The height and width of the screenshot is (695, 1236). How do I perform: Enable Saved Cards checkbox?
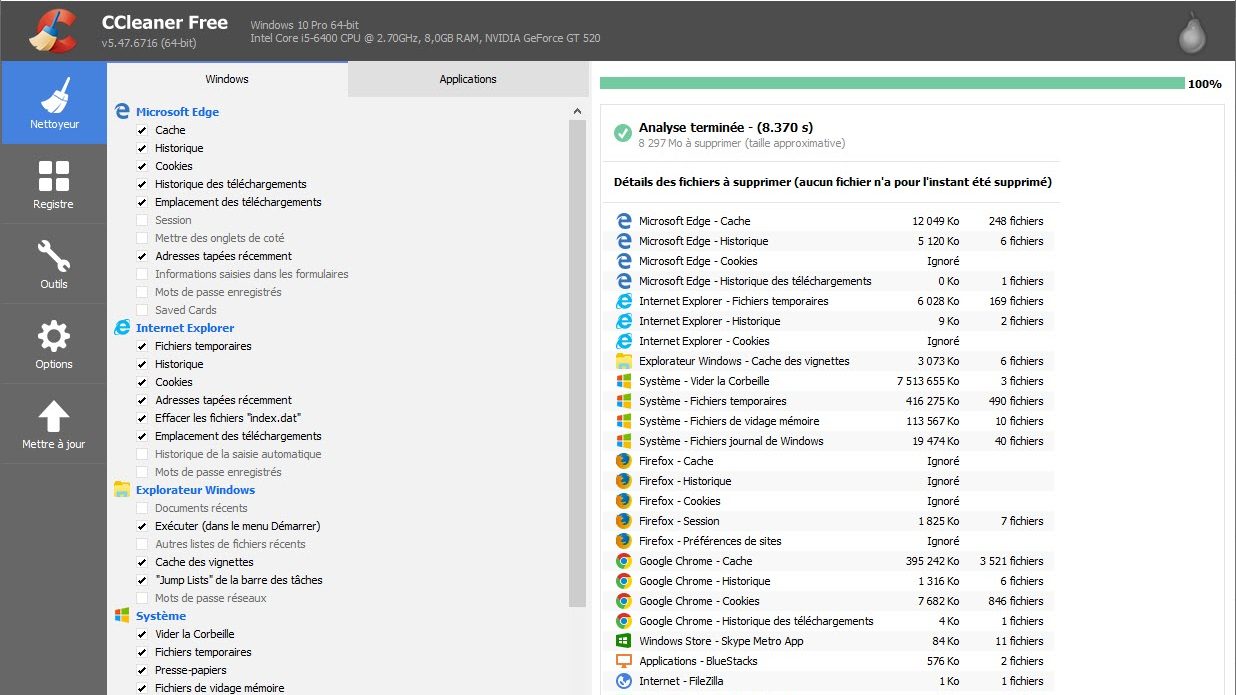click(142, 310)
